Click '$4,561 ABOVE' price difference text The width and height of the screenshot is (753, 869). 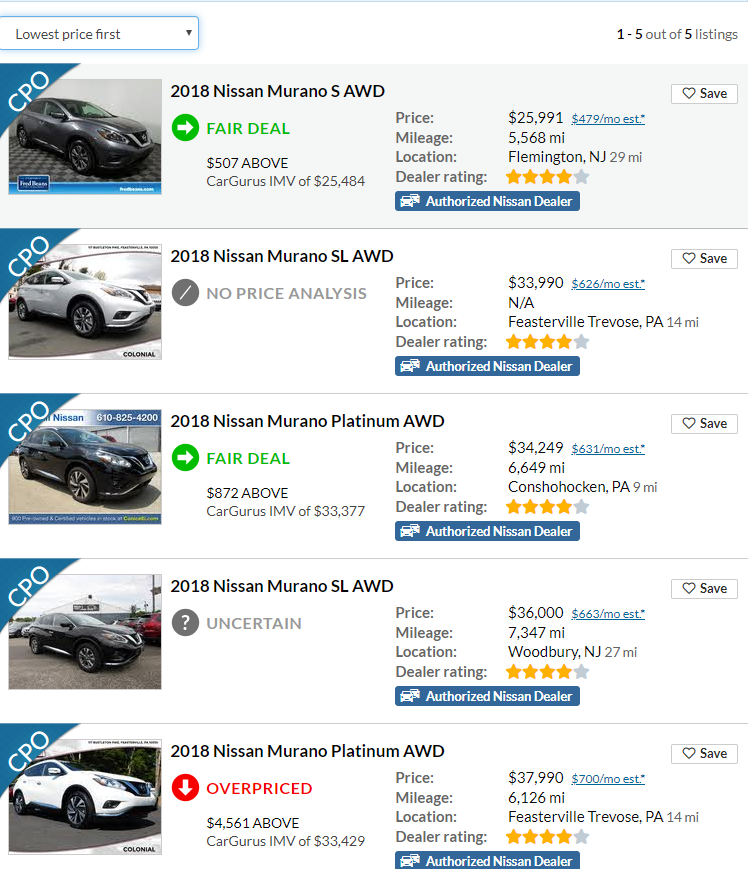pyautogui.click(x=253, y=824)
